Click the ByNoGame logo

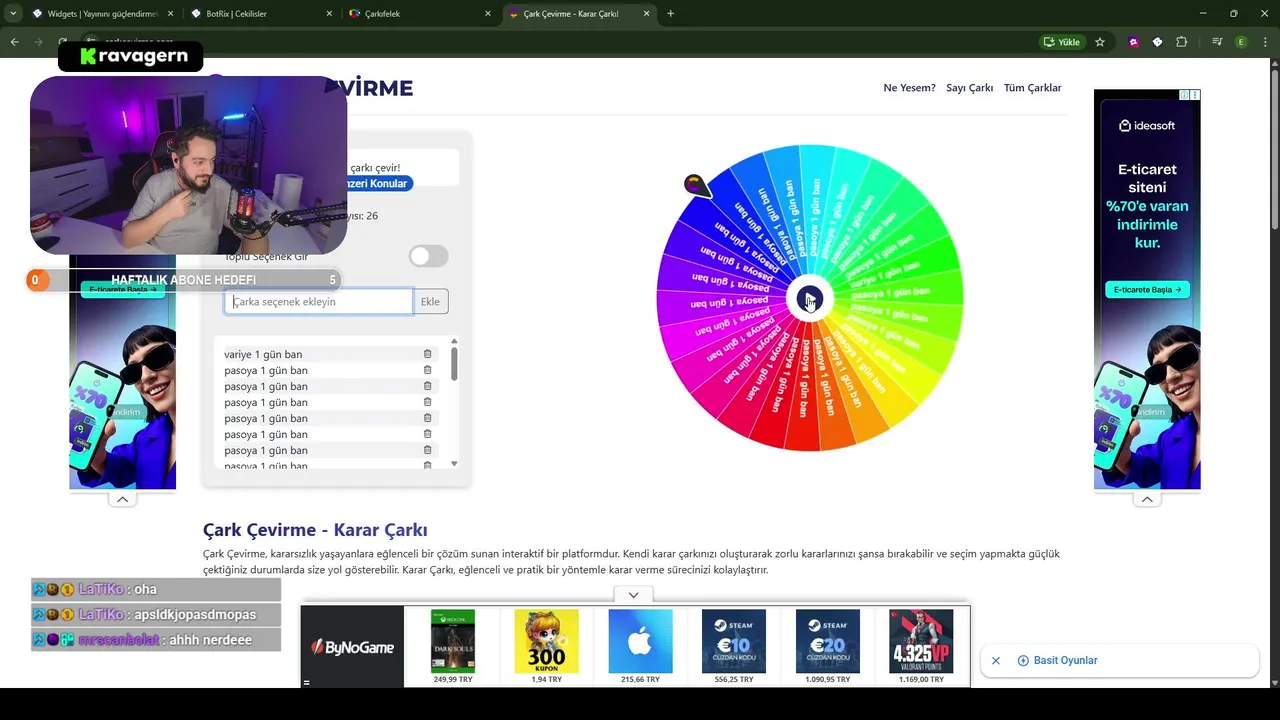pyautogui.click(x=352, y=647)
